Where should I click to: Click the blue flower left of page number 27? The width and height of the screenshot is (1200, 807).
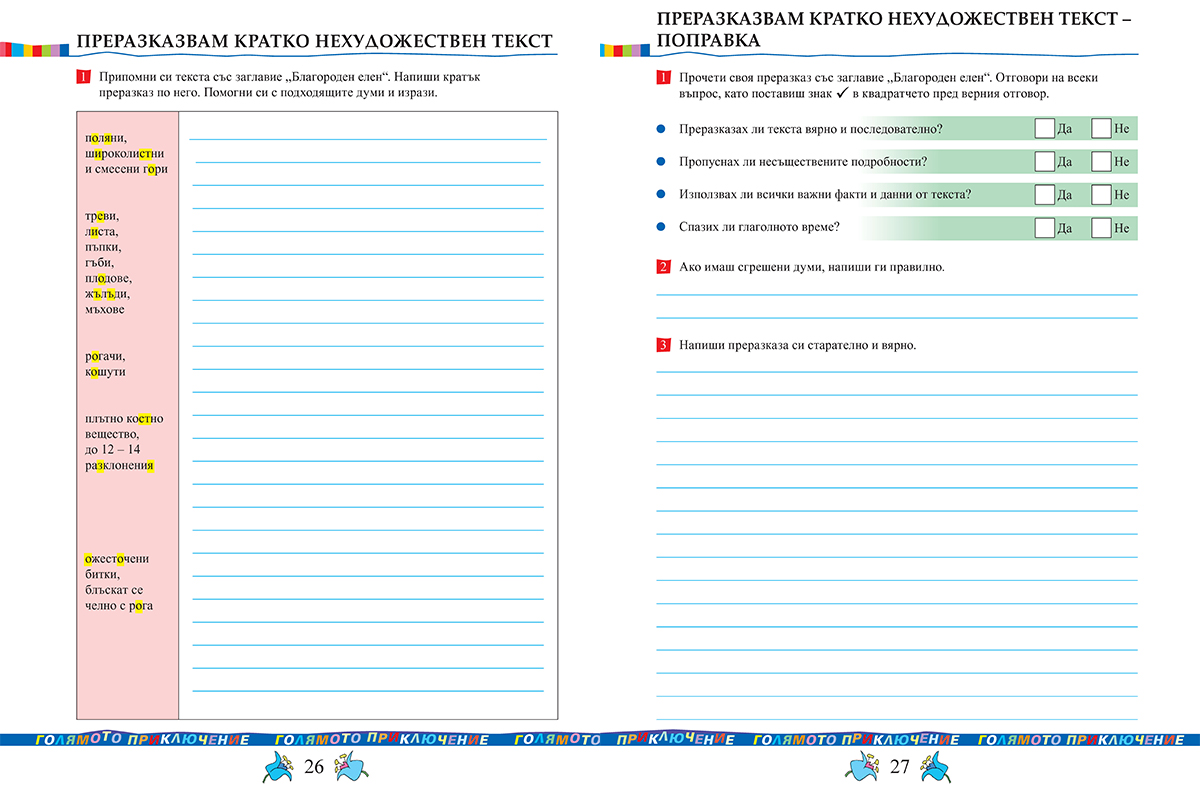(864, 769)
